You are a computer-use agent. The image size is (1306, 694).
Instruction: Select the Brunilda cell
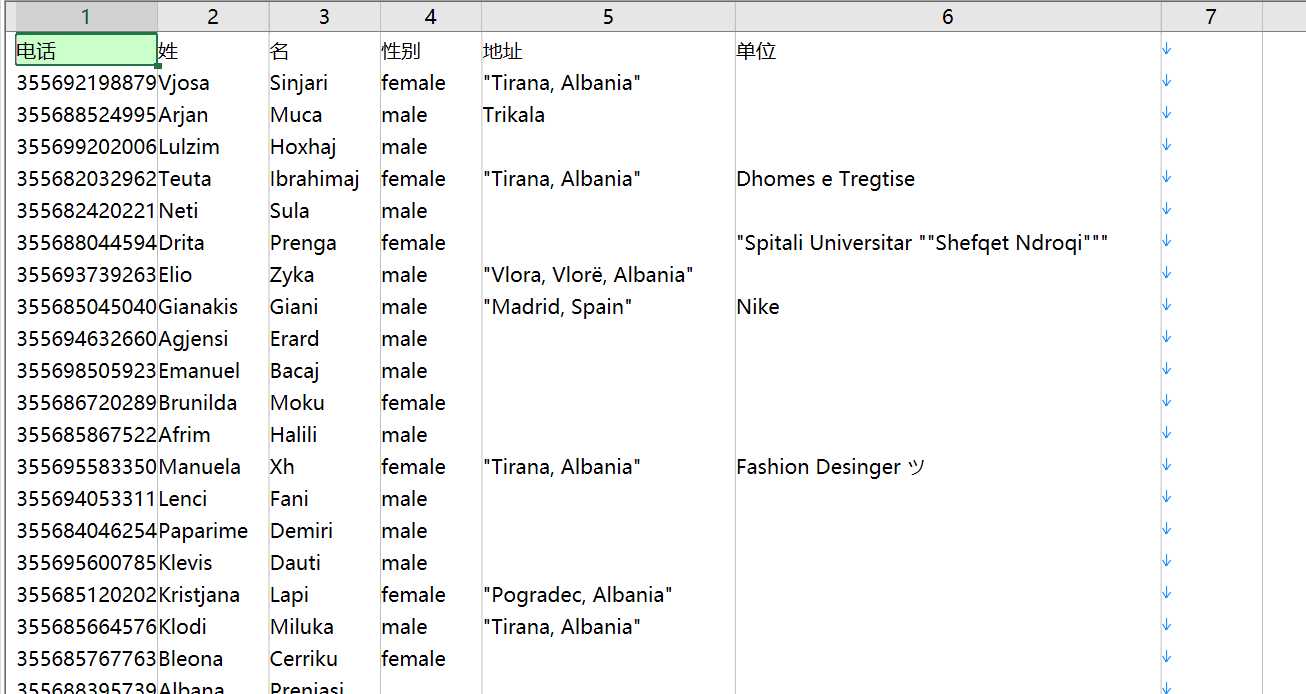(x=213, y=403)
